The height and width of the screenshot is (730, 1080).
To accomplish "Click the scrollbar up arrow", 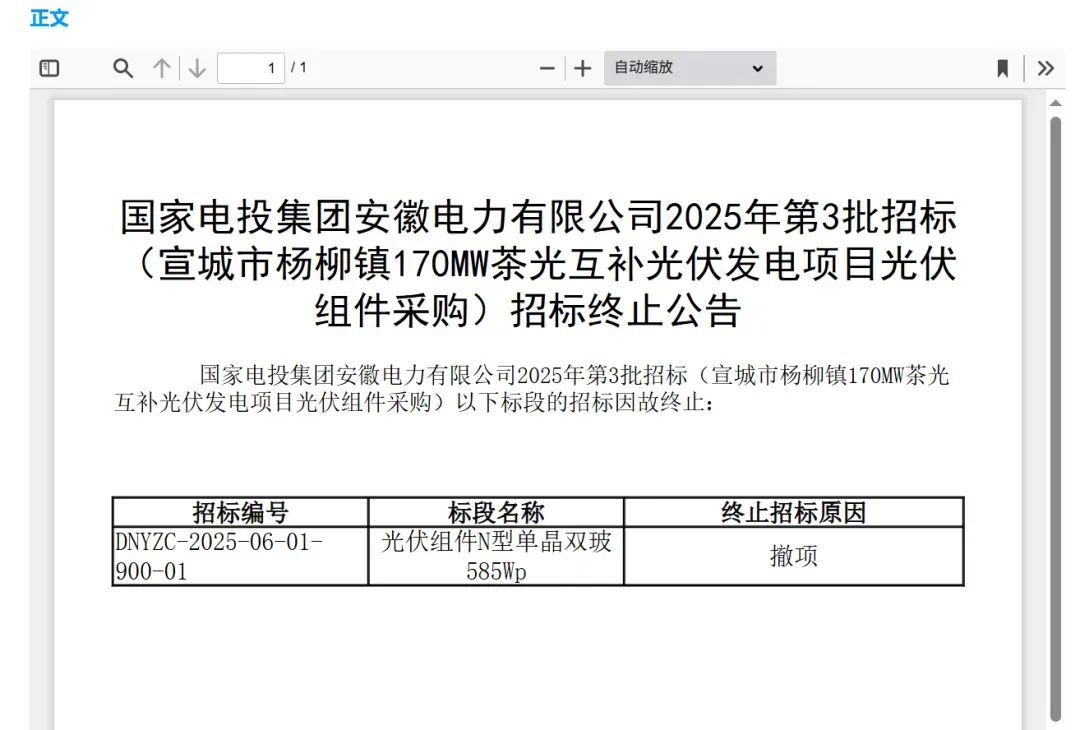I will pyautogui.click(x=1055, y=100).
